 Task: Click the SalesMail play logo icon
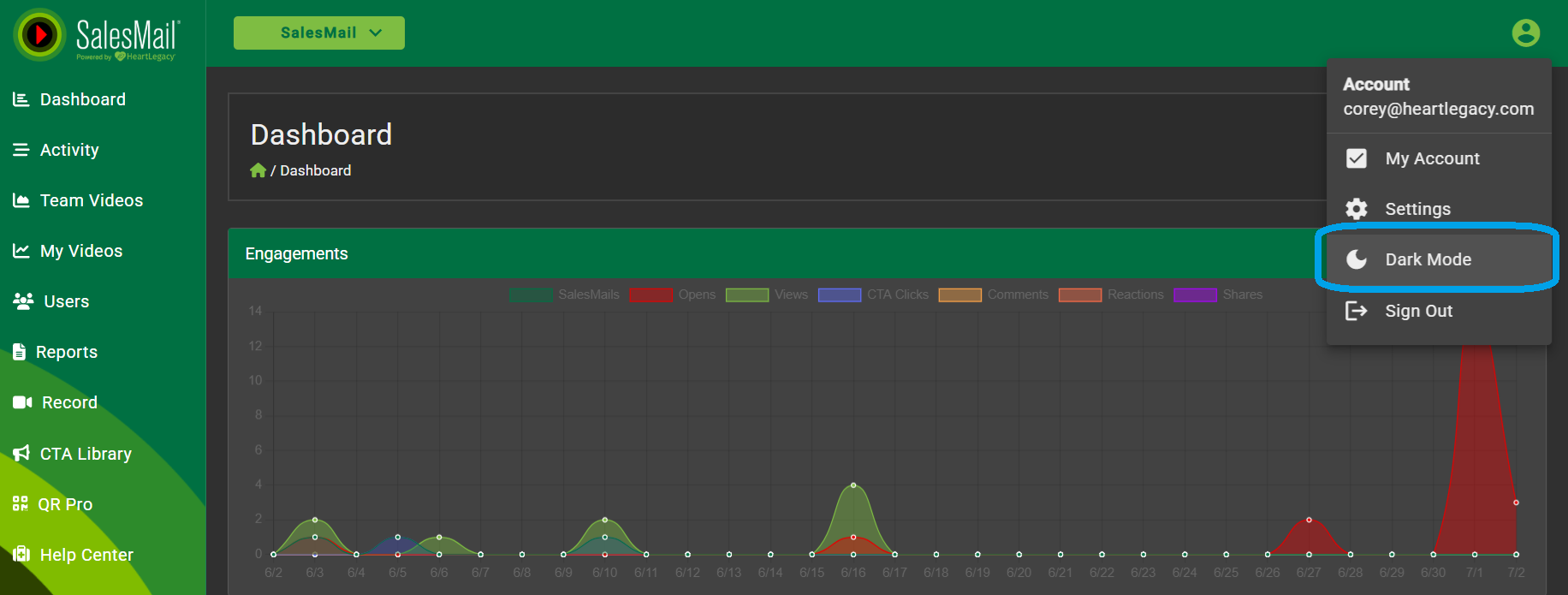click(x=39, y=35)
